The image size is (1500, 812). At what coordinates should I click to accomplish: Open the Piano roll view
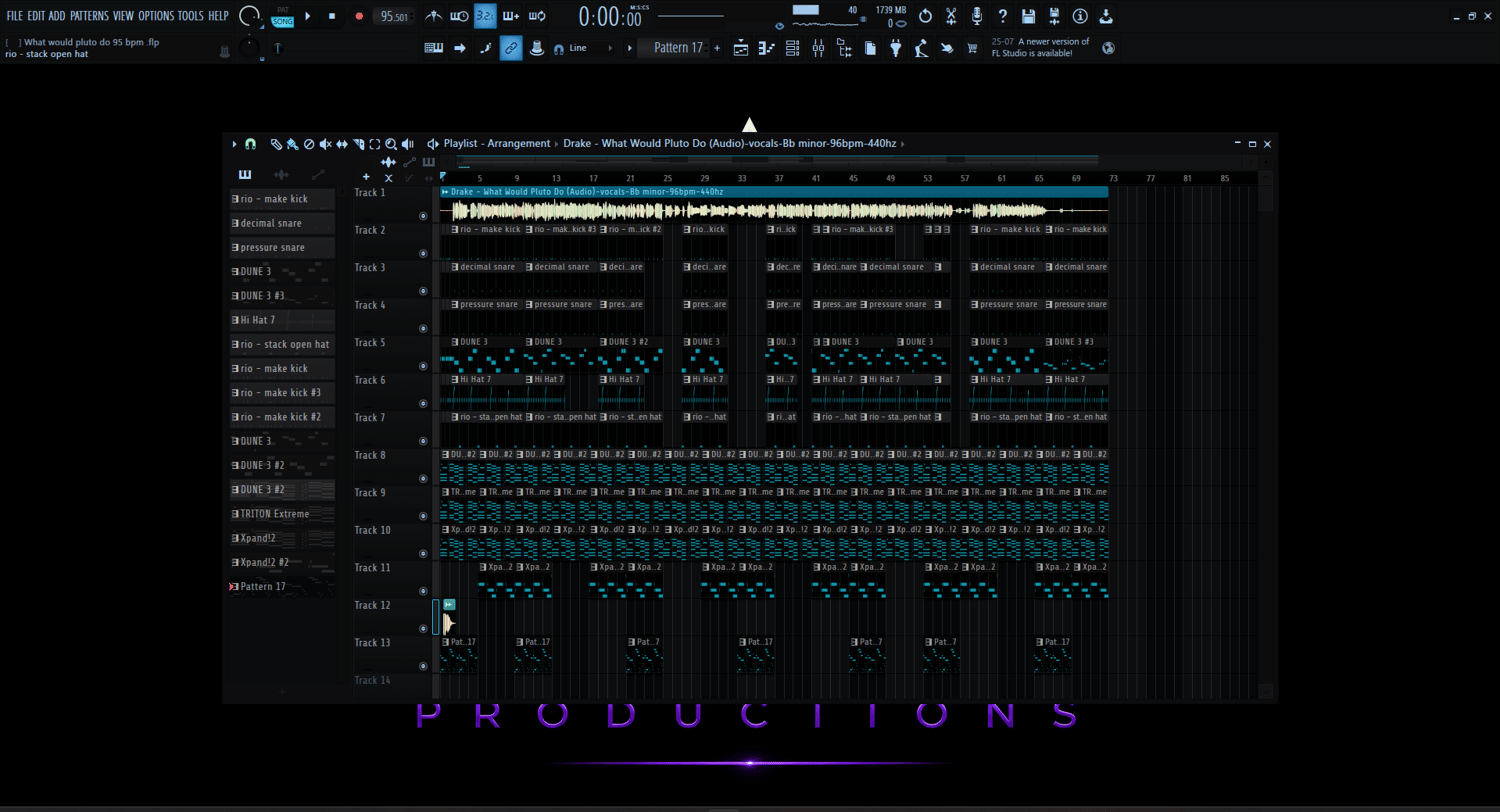point(767,48)
